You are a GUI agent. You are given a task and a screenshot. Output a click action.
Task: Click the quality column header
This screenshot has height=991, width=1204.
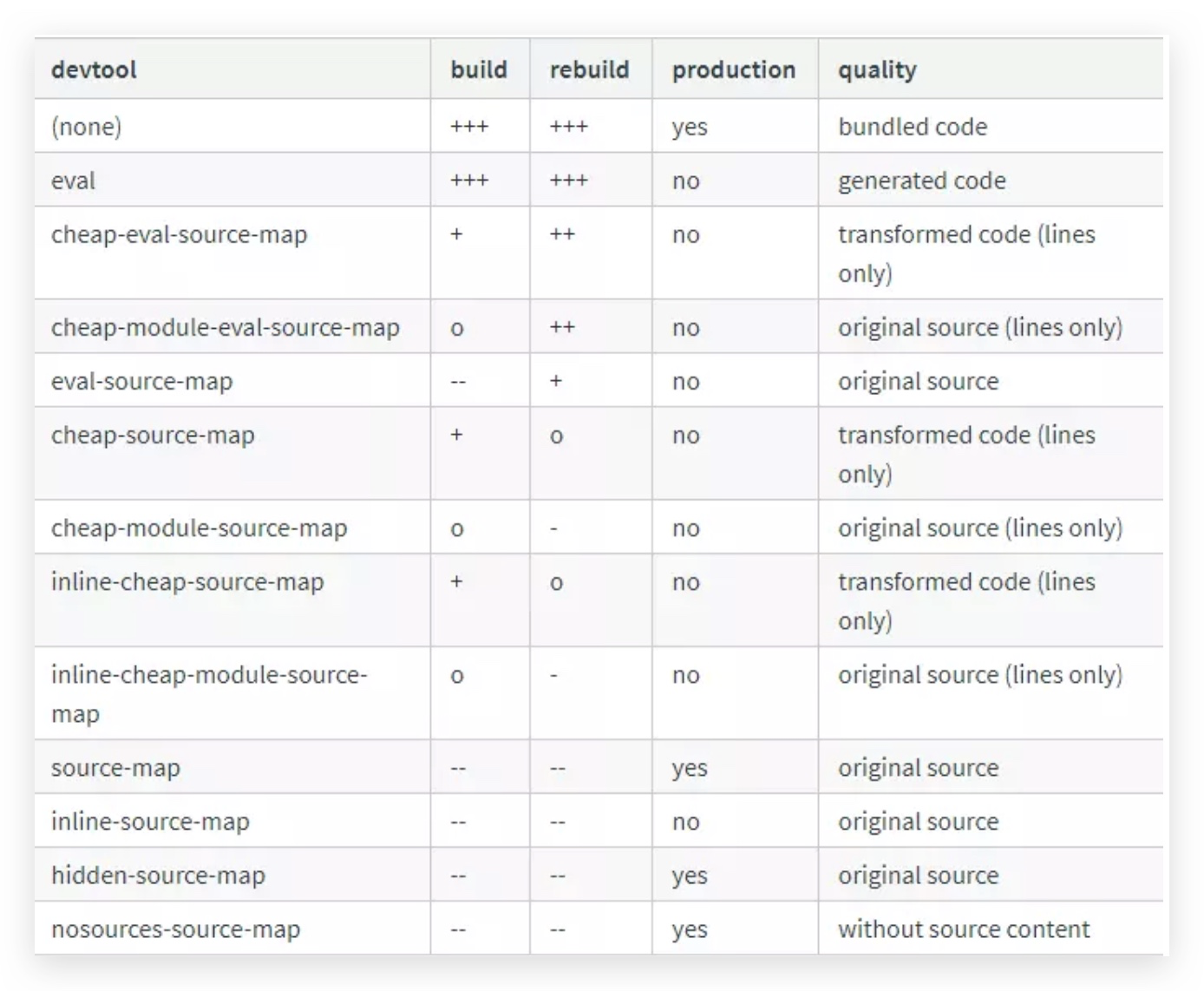(x=877, y=69)
